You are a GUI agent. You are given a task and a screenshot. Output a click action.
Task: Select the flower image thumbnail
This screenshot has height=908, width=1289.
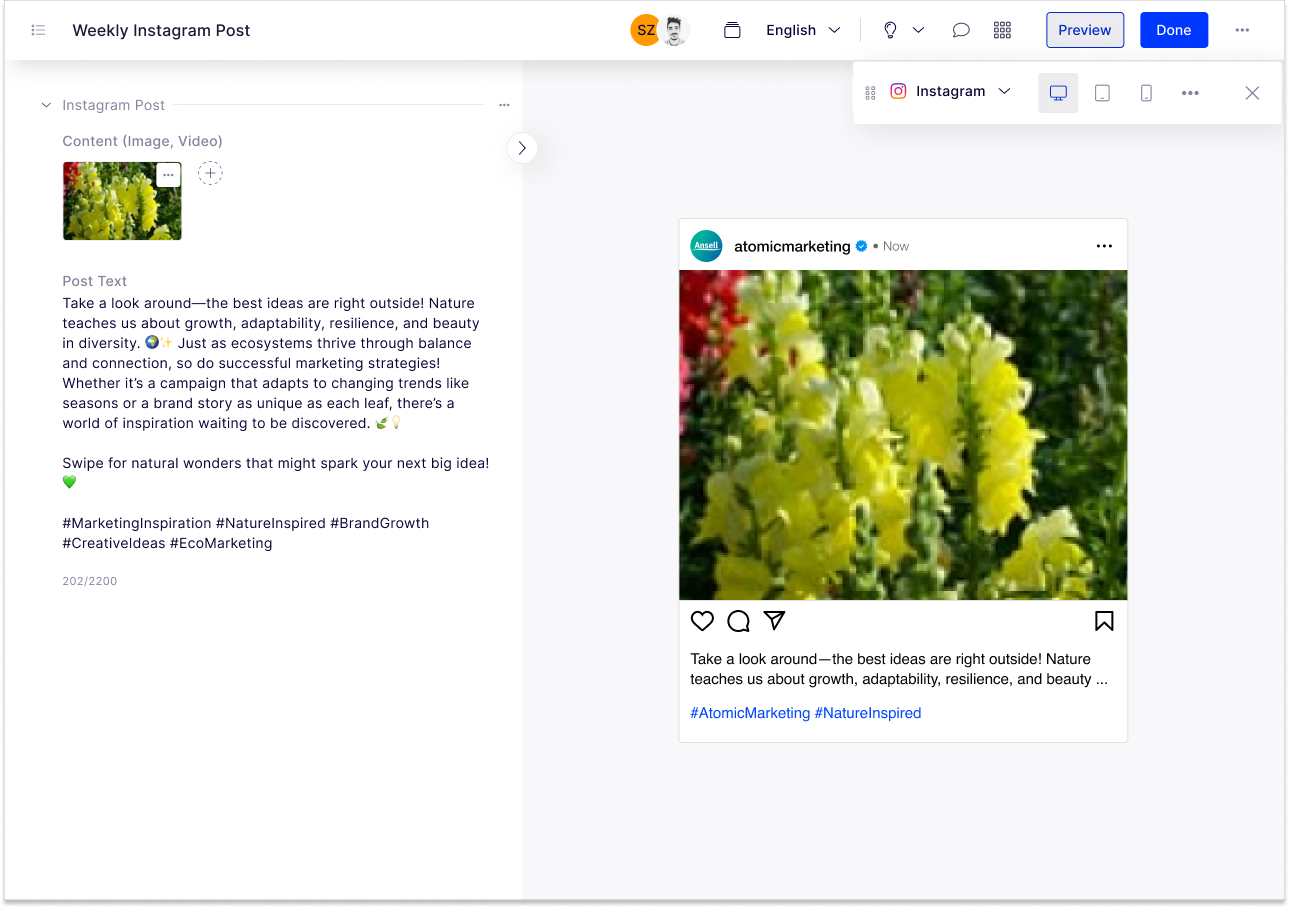pos(122,201)
